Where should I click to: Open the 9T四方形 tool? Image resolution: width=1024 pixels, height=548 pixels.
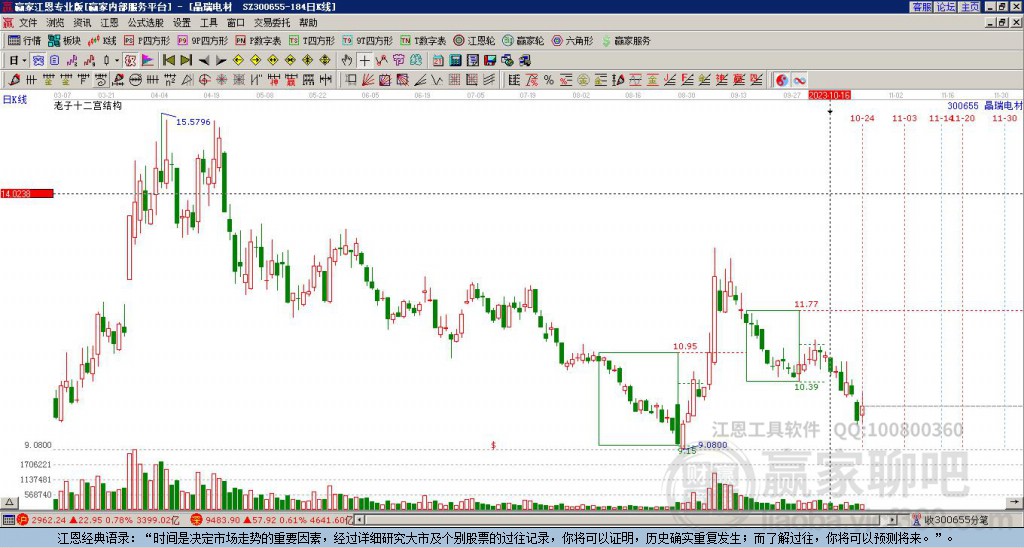coord(368,40)
